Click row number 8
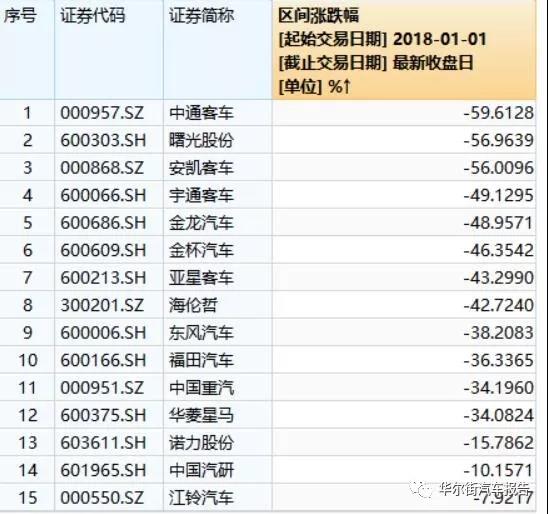548x514 pixels. (28, 305)
